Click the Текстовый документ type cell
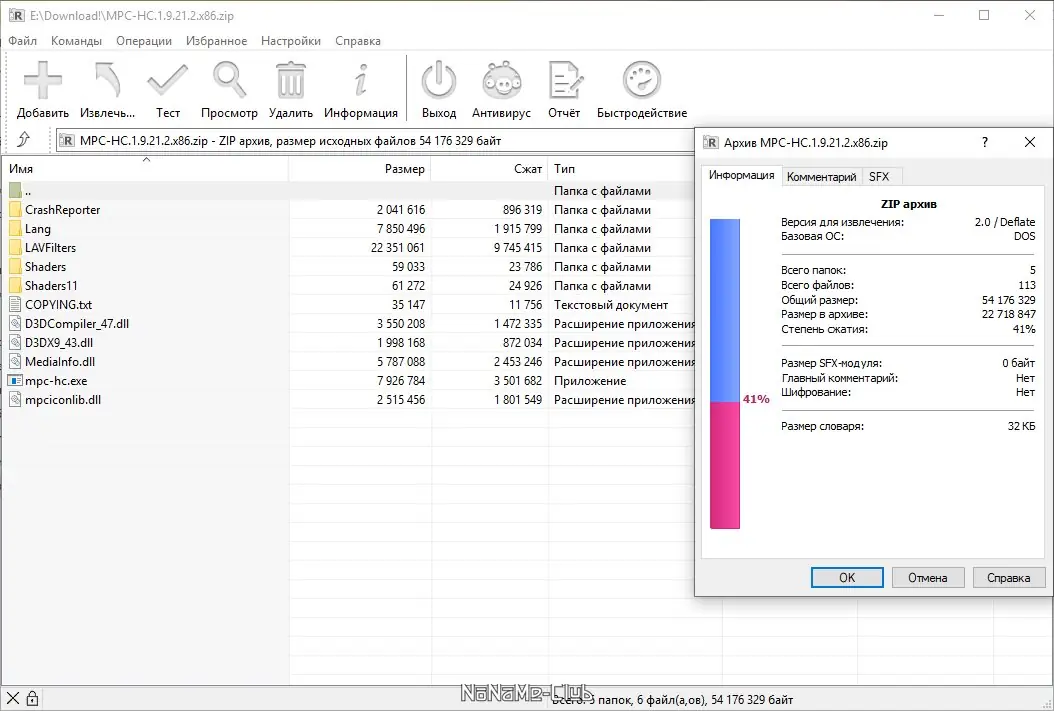1054x711 pixels. tap(610, 304)
